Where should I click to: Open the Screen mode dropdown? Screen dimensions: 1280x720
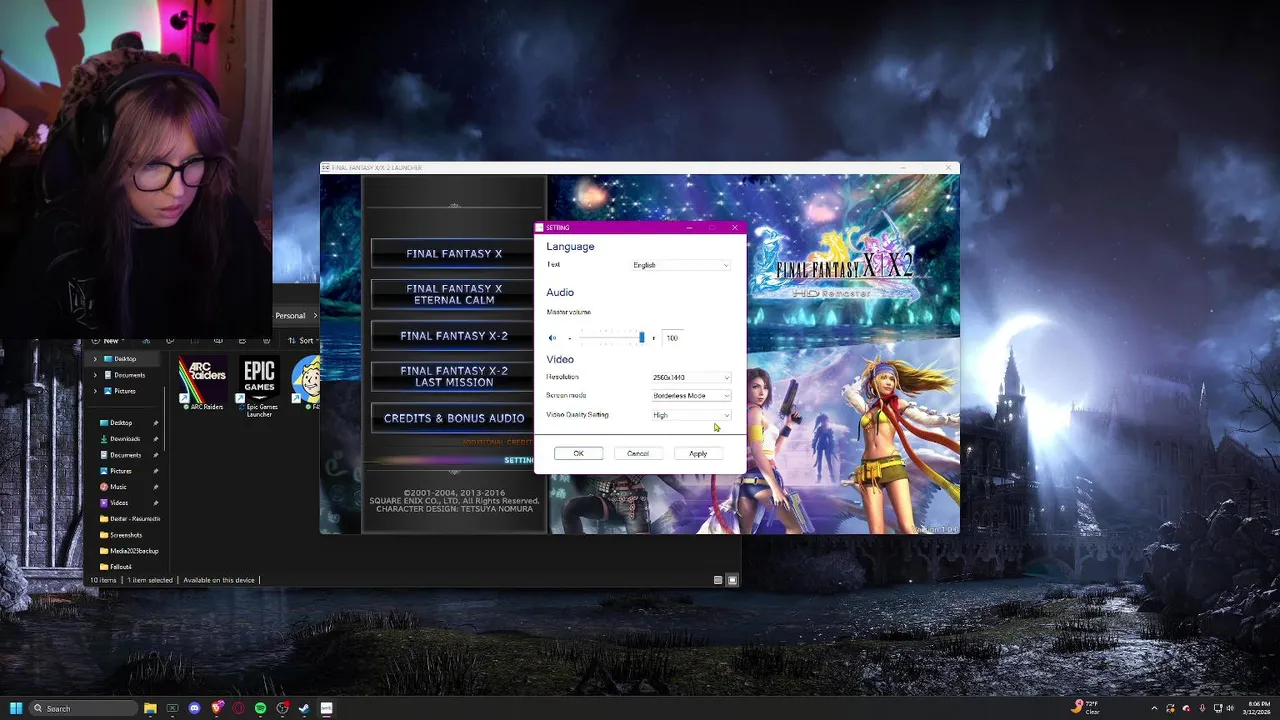point(691,395)
